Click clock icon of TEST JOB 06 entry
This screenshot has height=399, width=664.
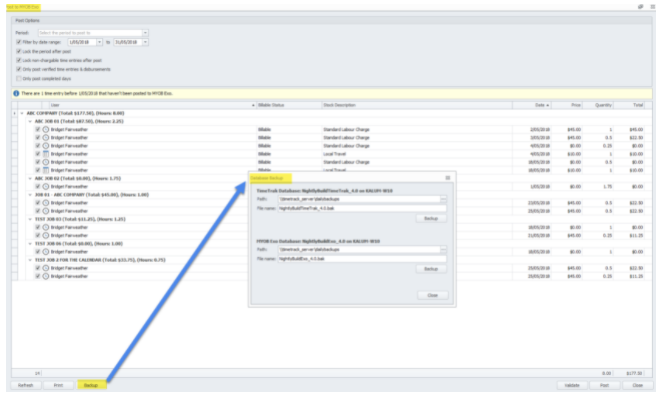(x=46, y=252)
